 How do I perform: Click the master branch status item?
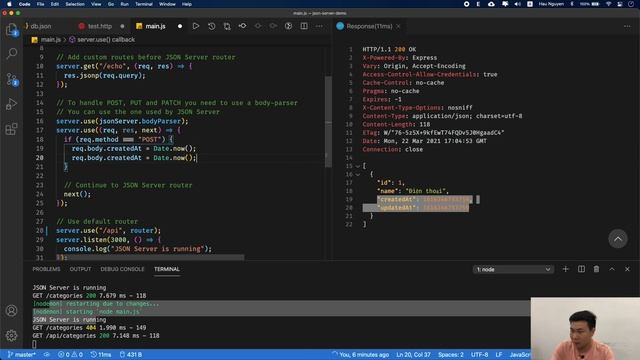pos(22,354)
